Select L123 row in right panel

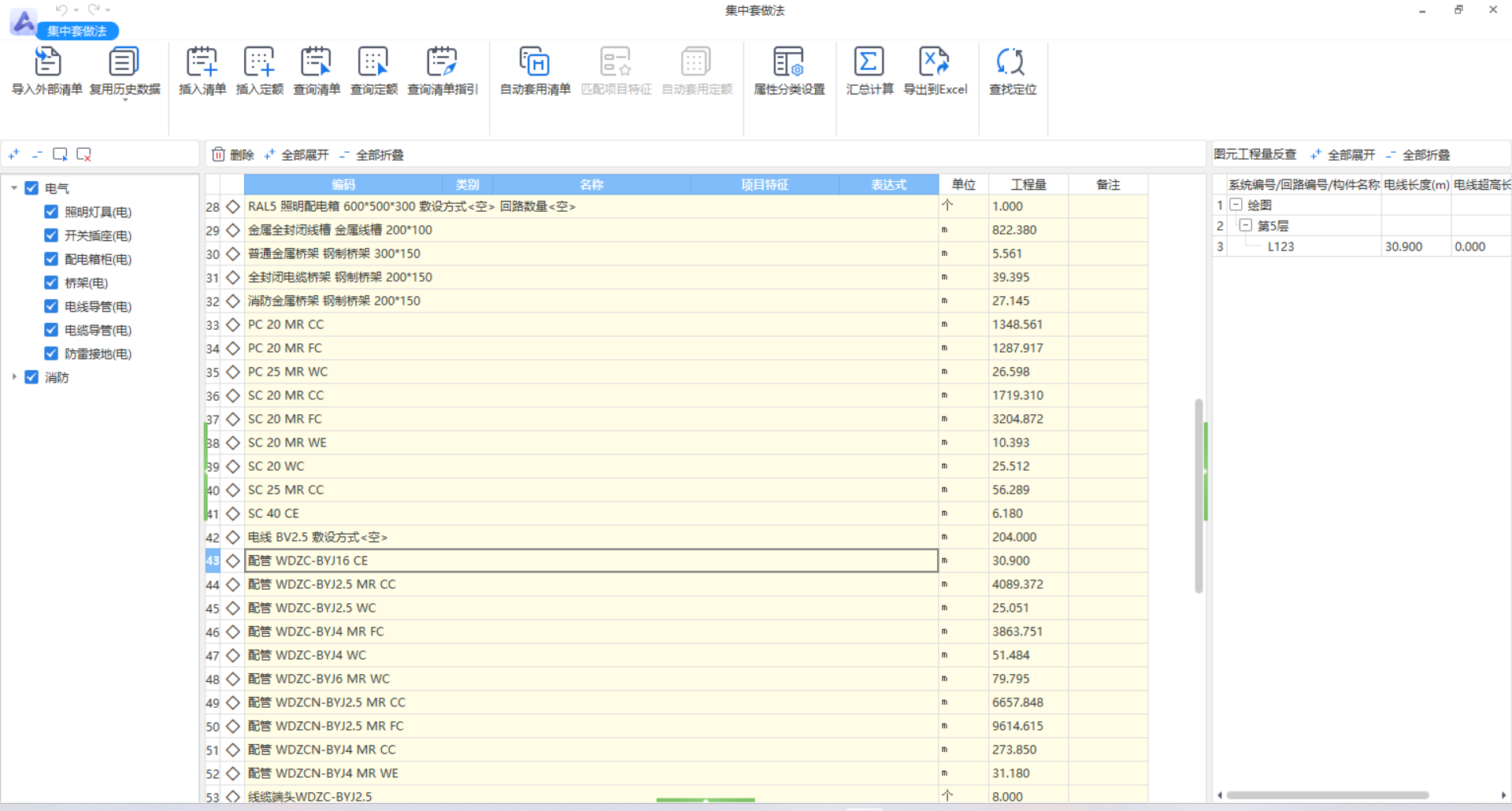(x=1362, y=246)
